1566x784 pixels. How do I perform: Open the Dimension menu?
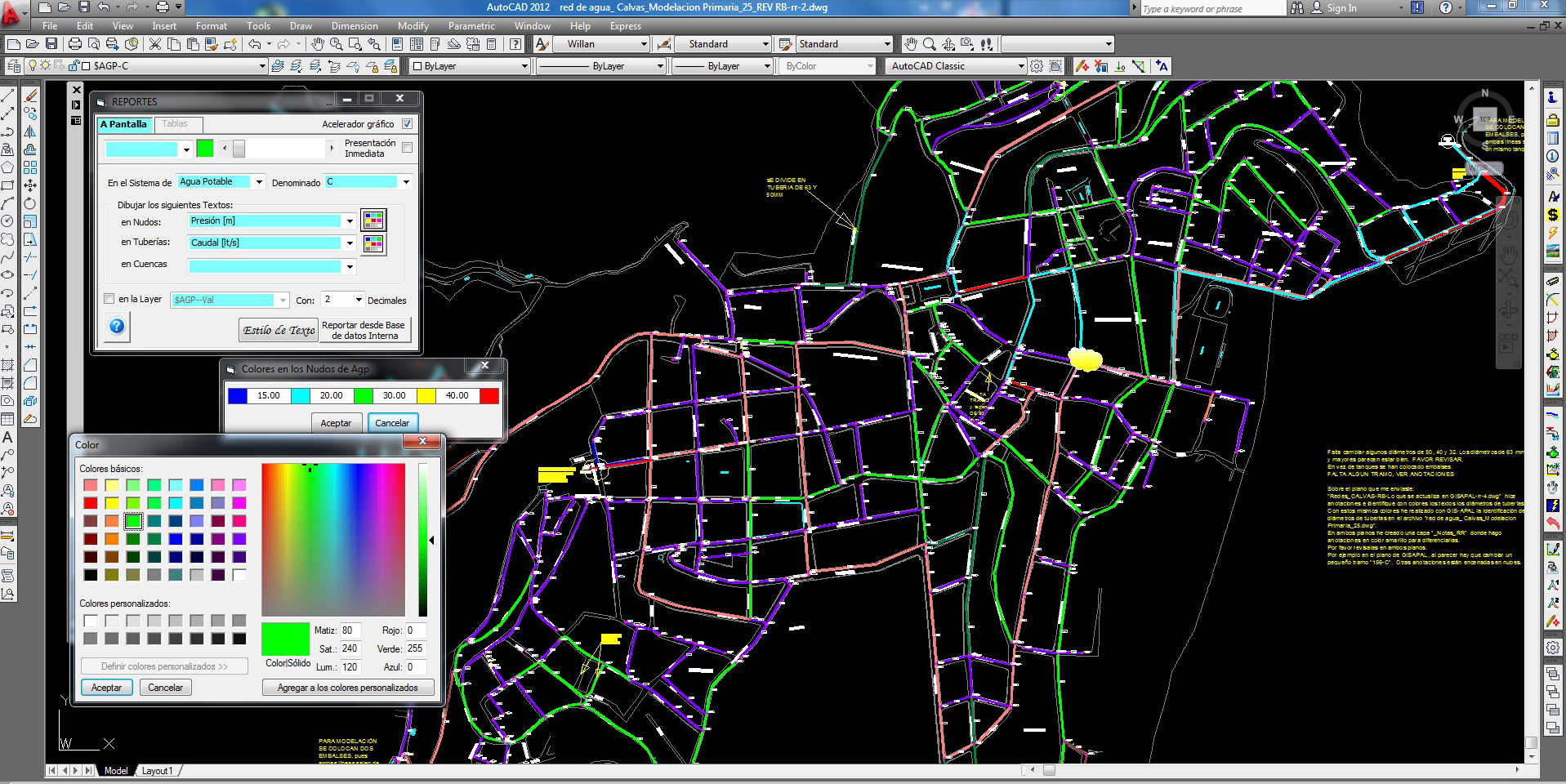click(x=354, y=26)
